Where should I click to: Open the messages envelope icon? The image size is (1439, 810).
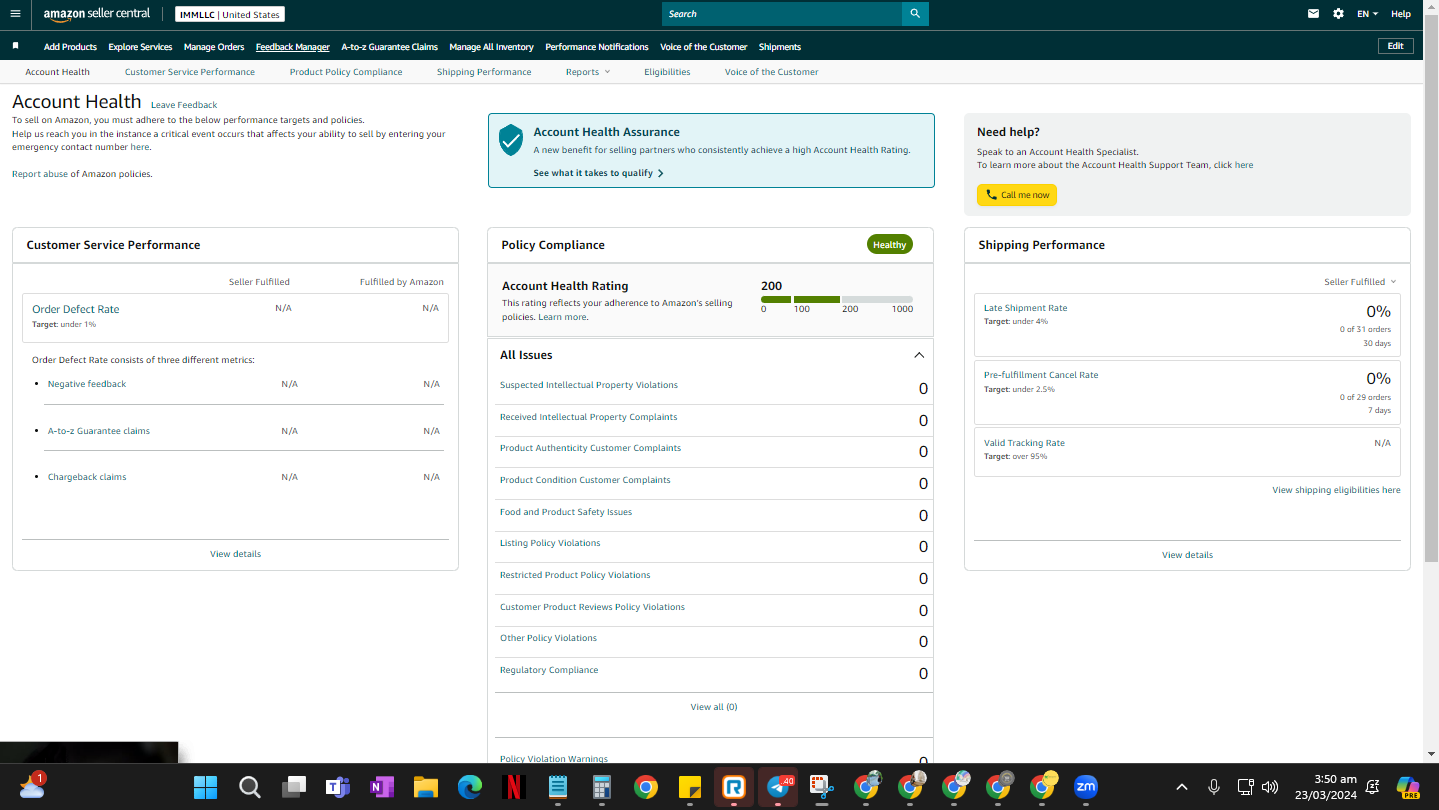point(1314,14)
